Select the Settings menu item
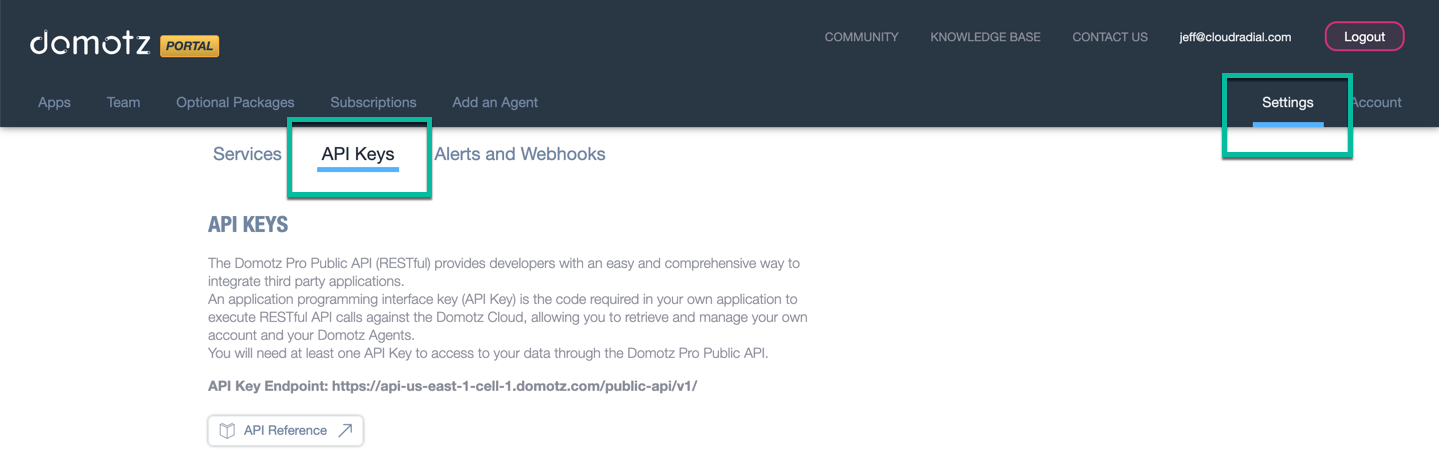Screen dimensions: 1439x462 click(x=1287, y=102)
